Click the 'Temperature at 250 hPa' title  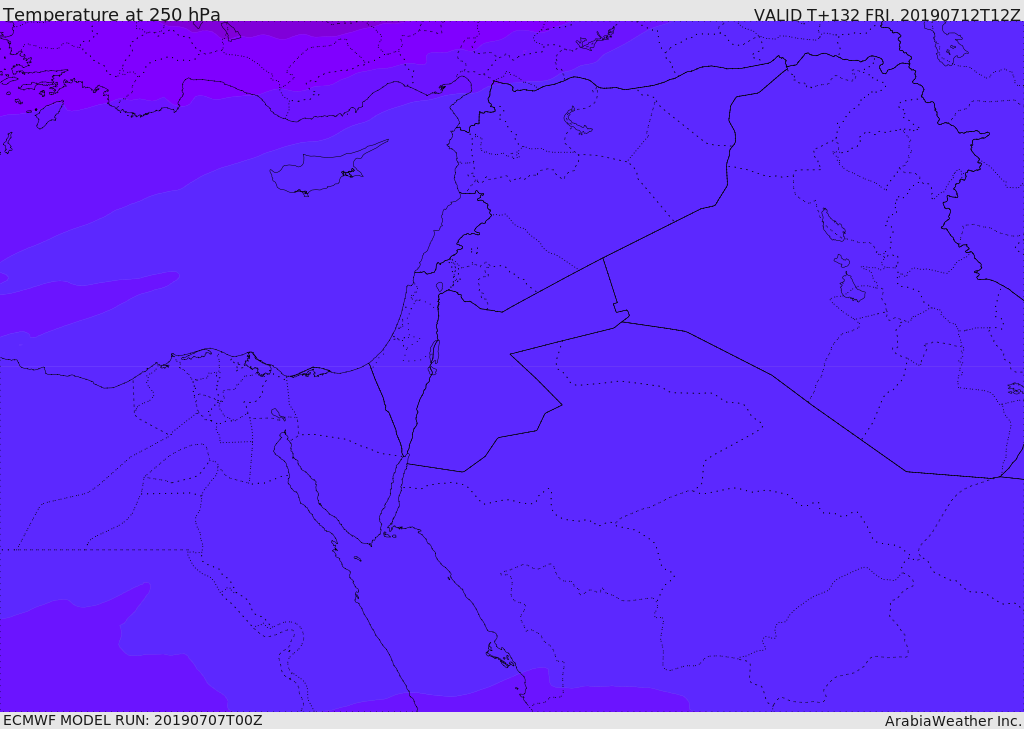(x=112, y=14)
